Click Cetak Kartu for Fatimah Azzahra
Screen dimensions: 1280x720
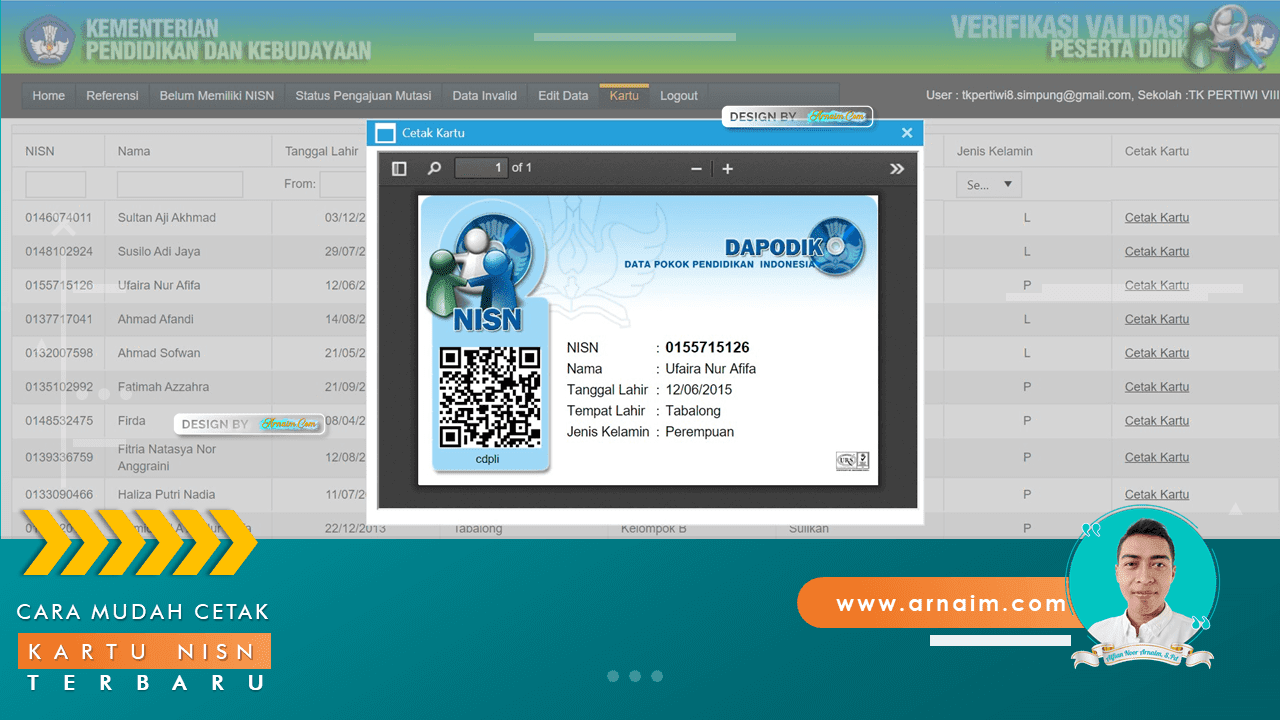coord(1156,386)
